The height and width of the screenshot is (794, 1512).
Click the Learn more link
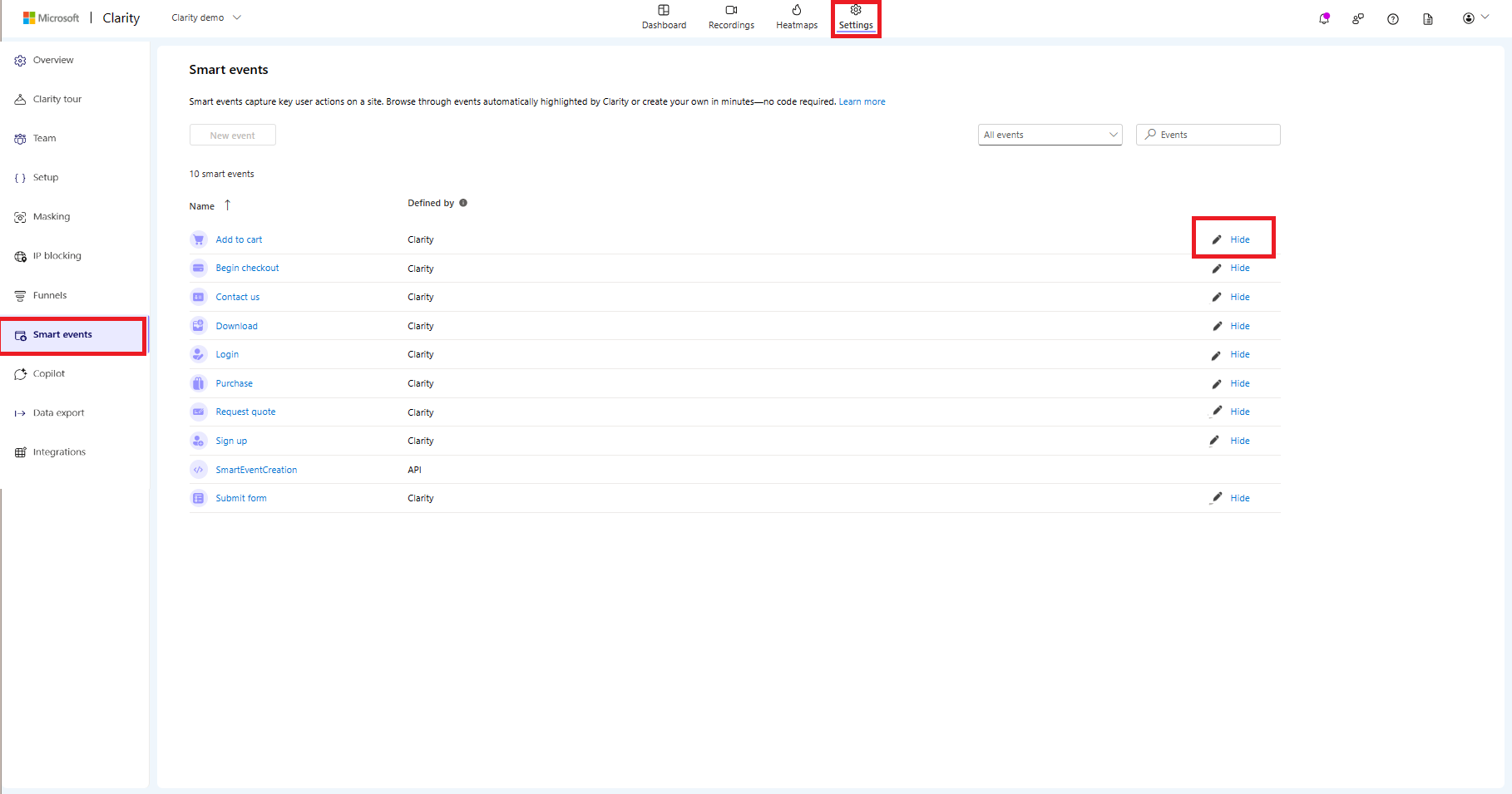point(862,101)
